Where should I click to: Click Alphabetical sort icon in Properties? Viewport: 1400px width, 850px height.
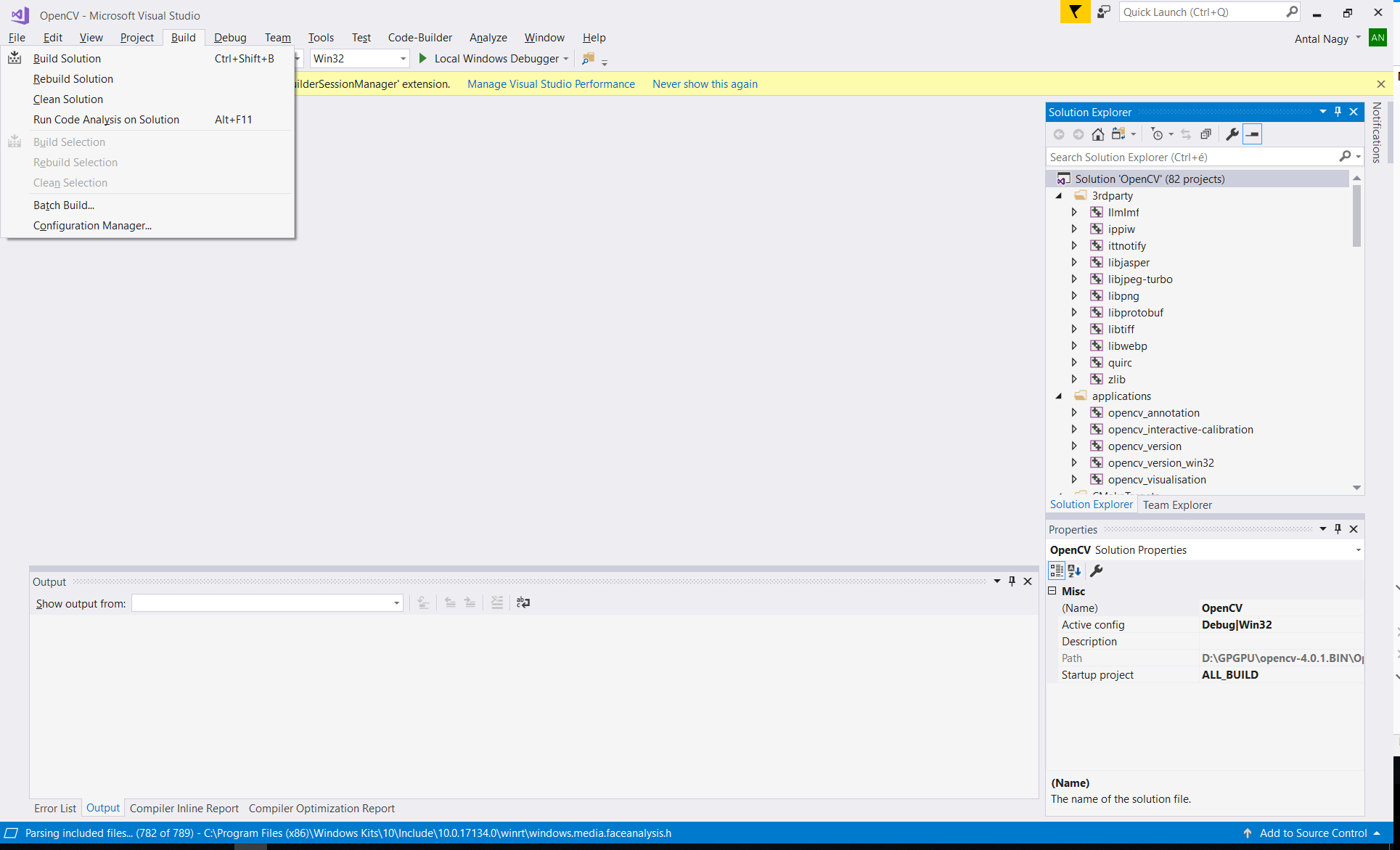(x=1074, y=571)
